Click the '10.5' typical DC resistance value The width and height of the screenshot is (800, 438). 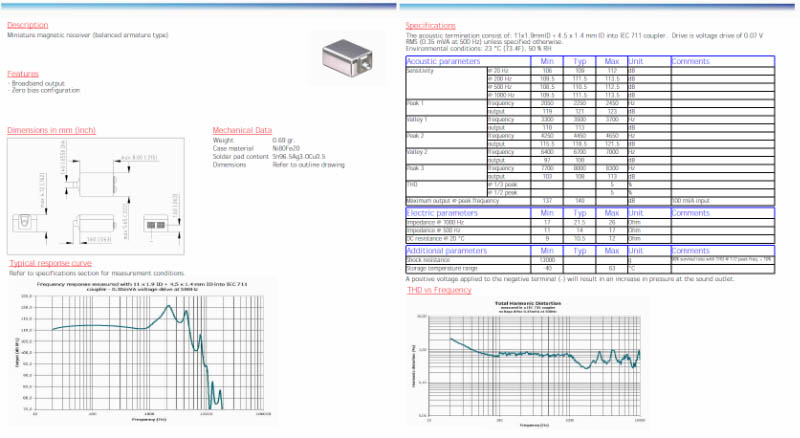pos(580,238)
